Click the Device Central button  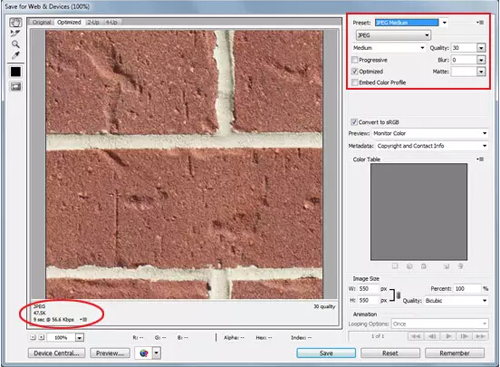[56, 353]
